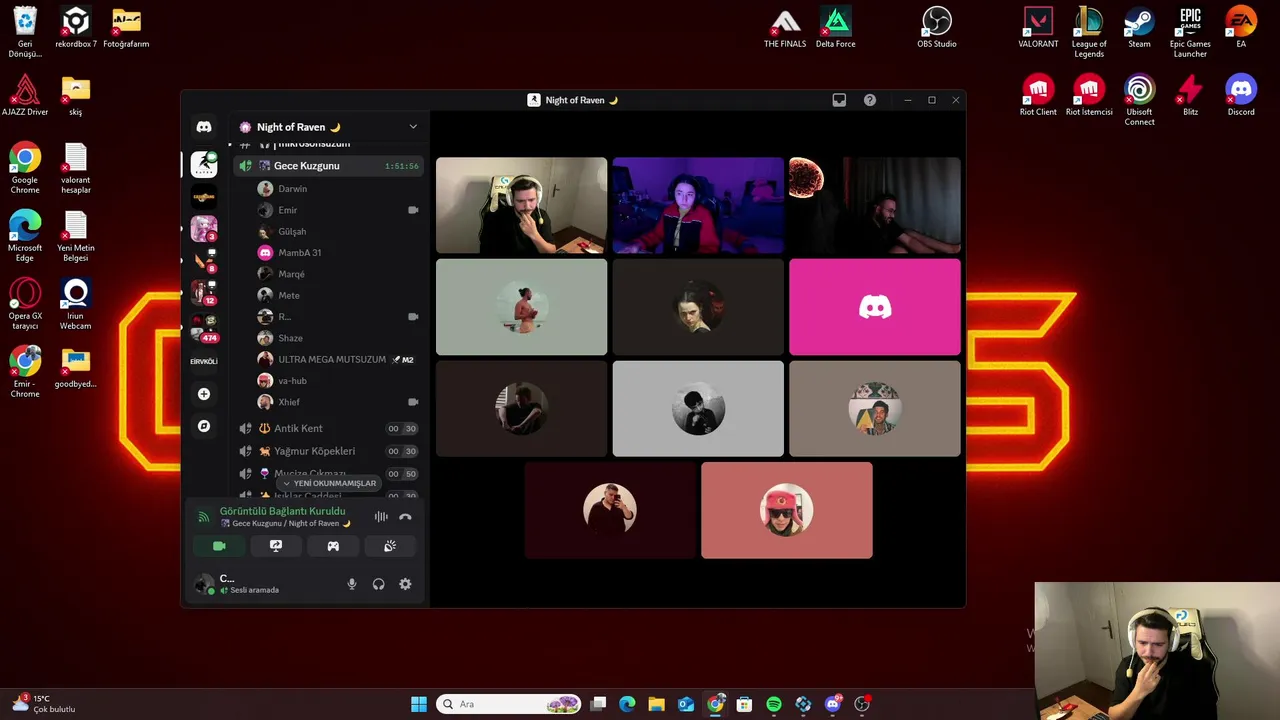Image resolution: width=1280 pixels, height=720 pixels.
Task: Open Discord inbox icon in title bar
Action: pyautogui.click(x=839, y=100)
